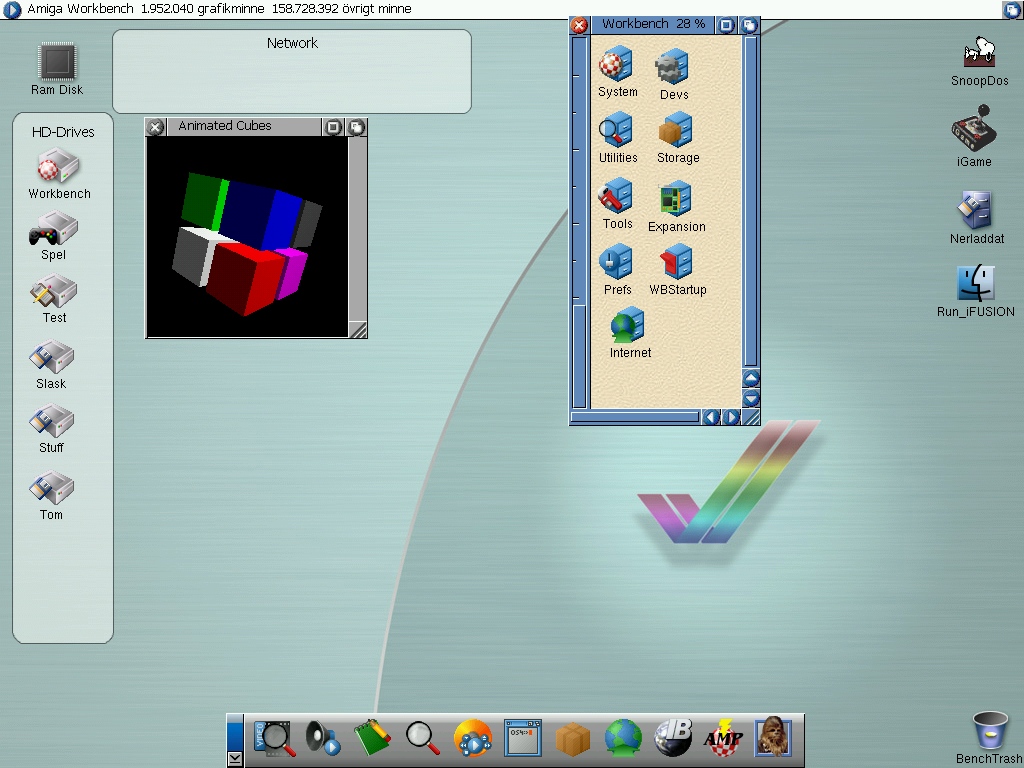Close the Animated Cubes window
The image size is (1024, 768).
click(x=155, y=127)
